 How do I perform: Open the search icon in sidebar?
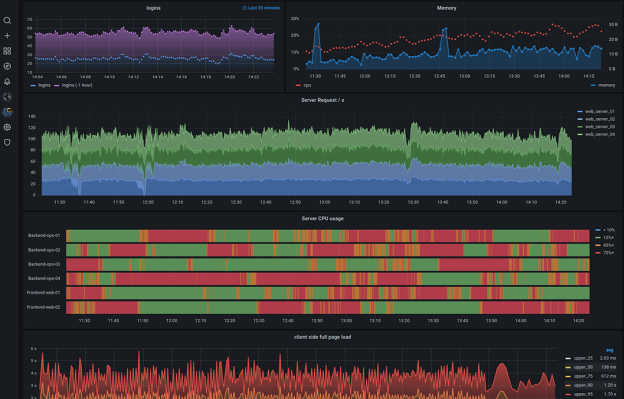click(x=7, y=21)
